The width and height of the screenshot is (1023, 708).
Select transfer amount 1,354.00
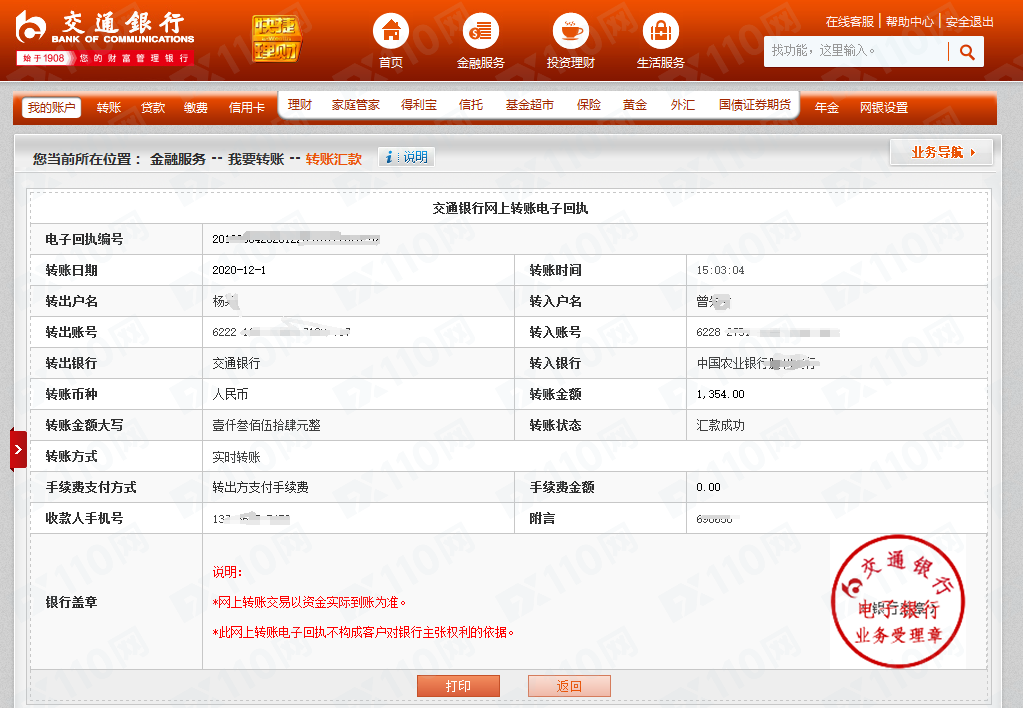(720, 394)
